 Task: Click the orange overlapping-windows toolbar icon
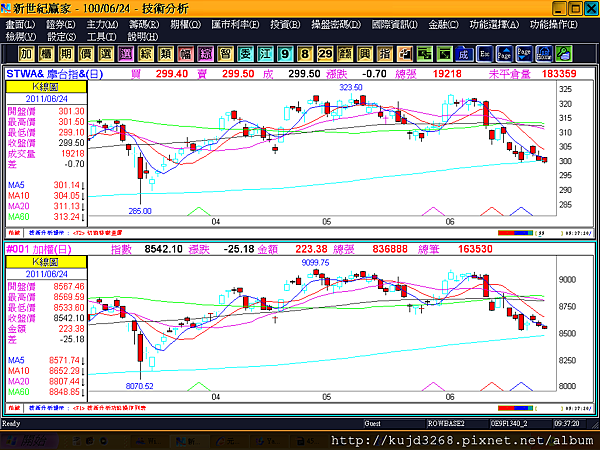pos(404,54)
